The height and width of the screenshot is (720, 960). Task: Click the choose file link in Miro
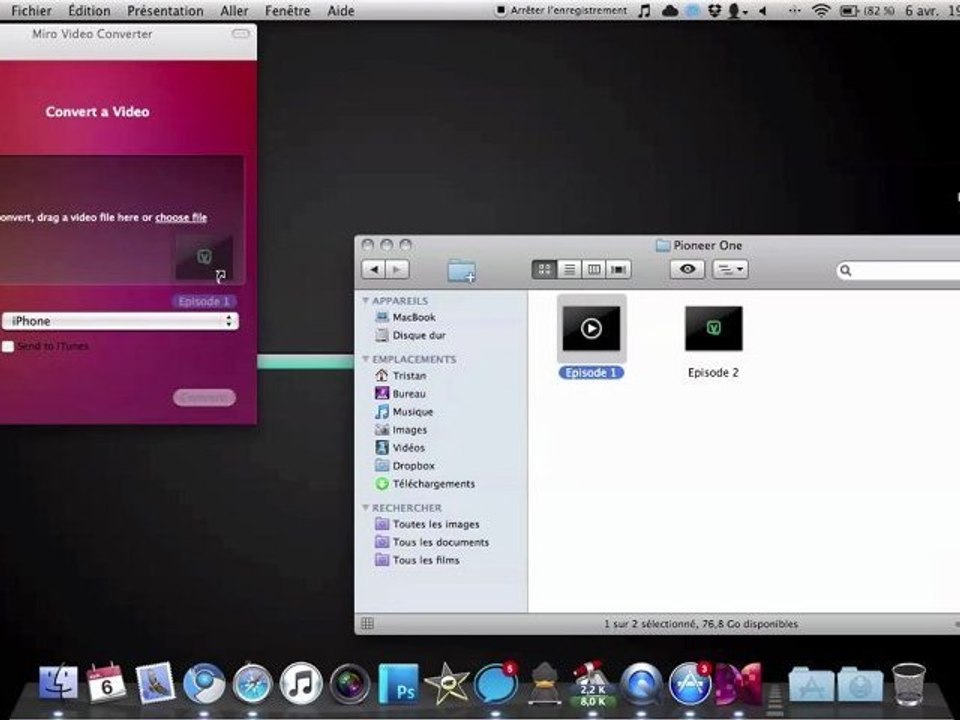181,217
